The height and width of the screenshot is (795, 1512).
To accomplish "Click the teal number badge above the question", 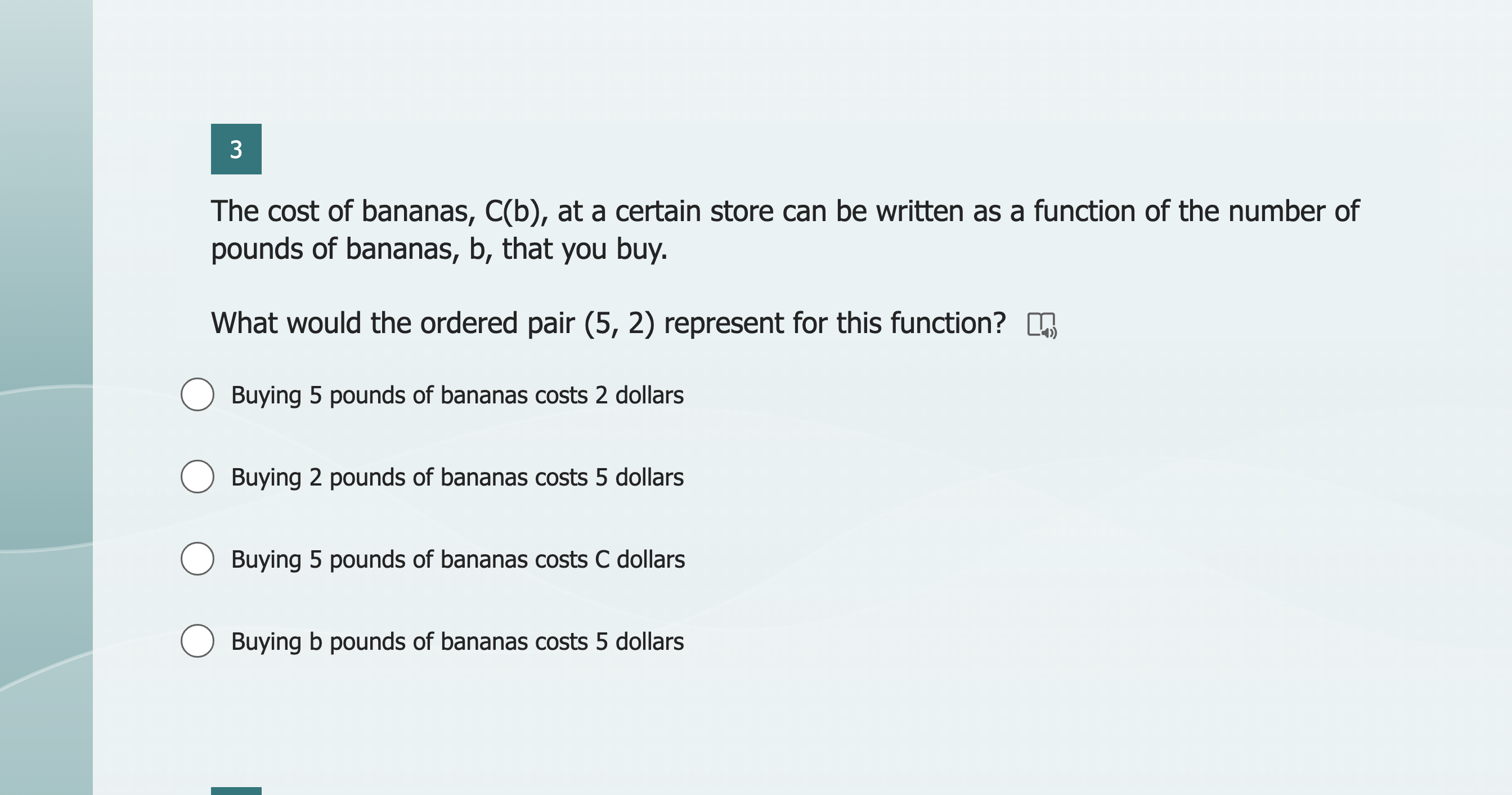I will [236, 149].
